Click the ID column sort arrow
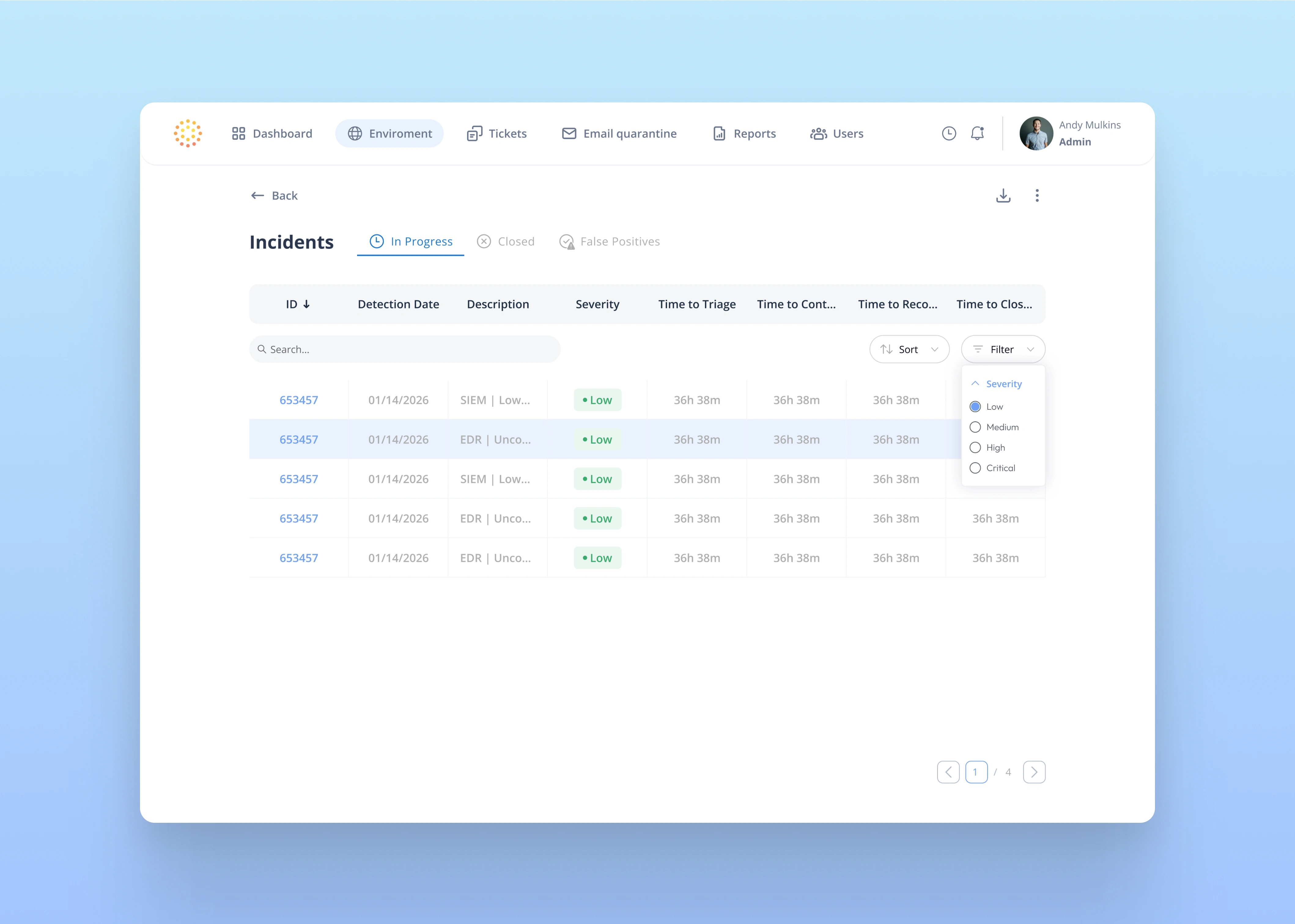Image resolution: width=1295 pixels, height=924 pixels. coord(307,305)
